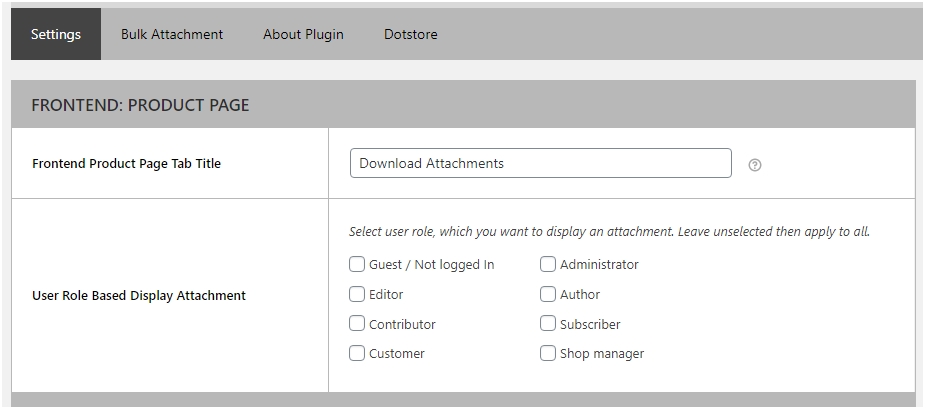
Task: Check the Administrator role checkbox
Action: pyautogui.click(x=548, y=265)
